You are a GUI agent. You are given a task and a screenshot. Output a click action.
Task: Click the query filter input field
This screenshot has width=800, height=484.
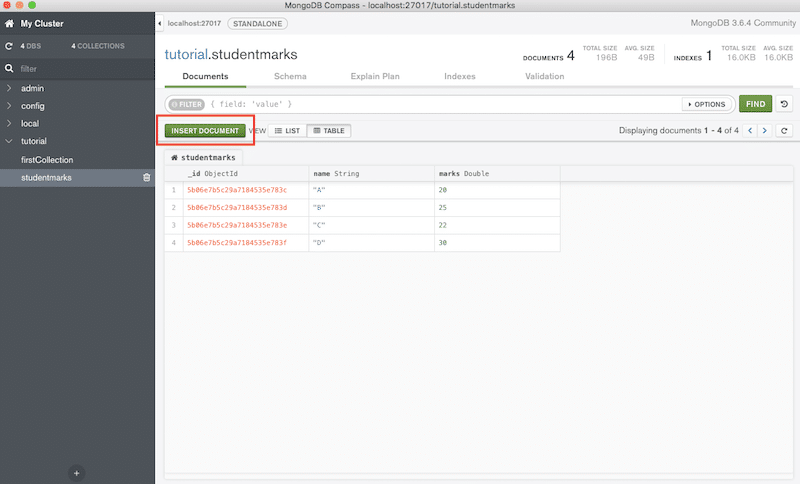pyautogui.click(x=444, y=104)
